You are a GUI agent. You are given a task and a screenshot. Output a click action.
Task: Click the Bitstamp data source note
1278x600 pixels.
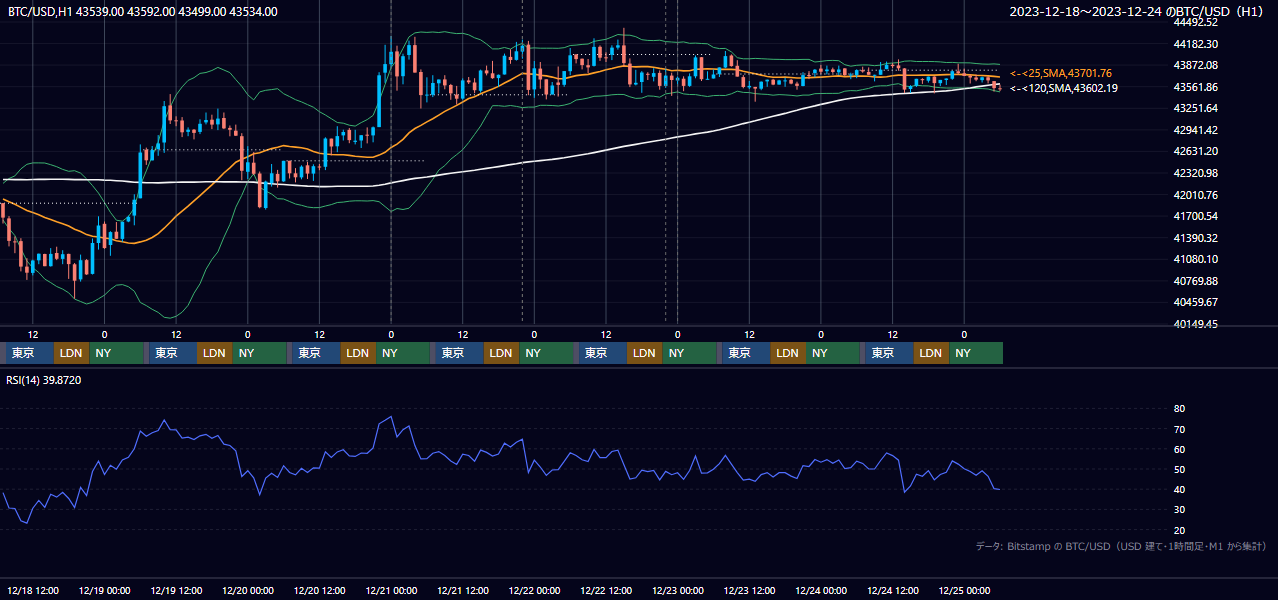click(1121, 547)
